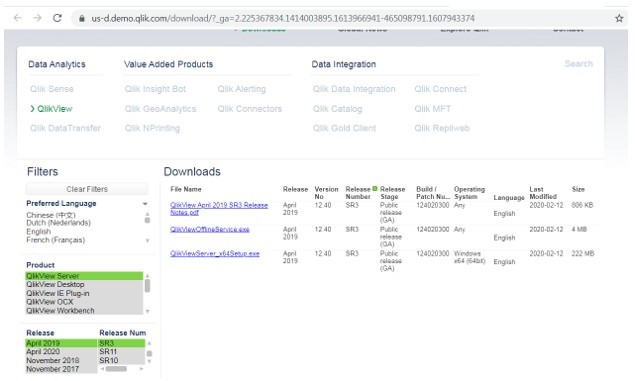Click the Clear Filters button

pos(87,189)
